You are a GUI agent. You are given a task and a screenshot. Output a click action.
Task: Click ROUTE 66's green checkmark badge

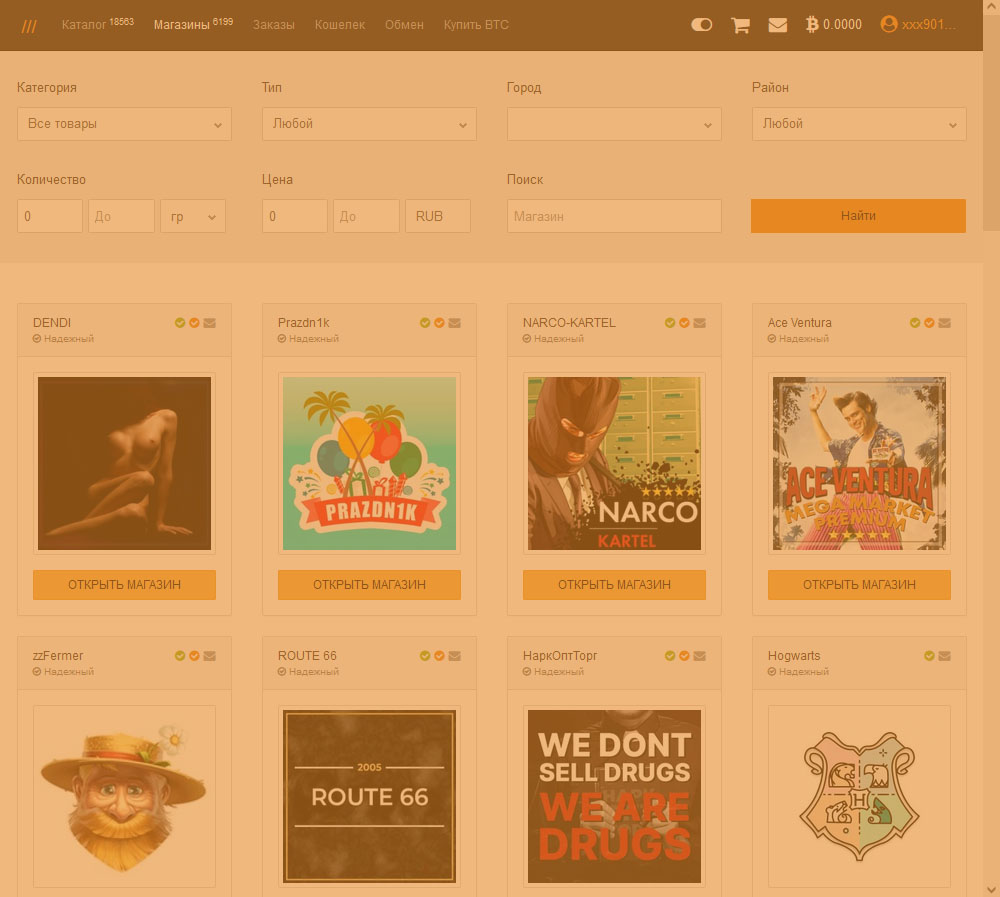pyautogui.click(x=425, y=656)
